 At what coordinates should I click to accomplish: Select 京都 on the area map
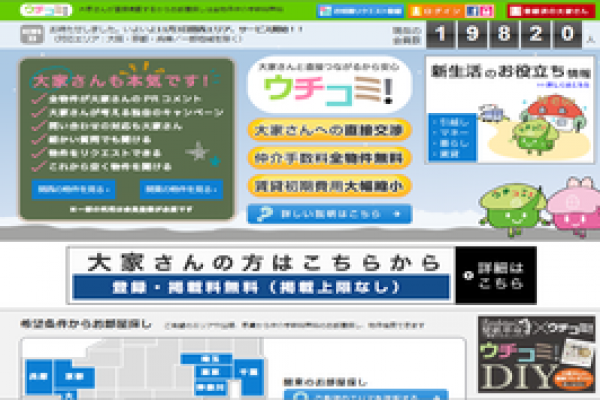click(x=74, y=376)
